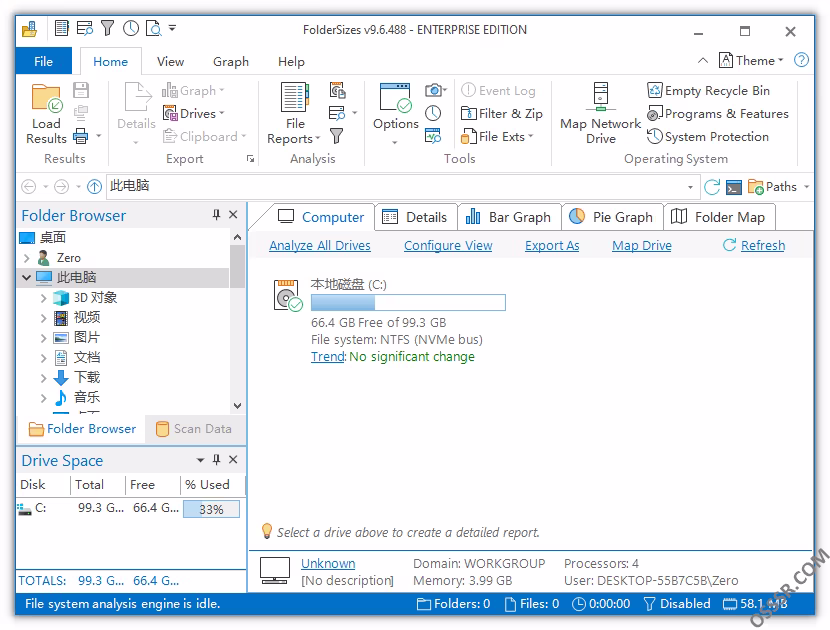This screenshot has width=830, height=630.
Task: Click the Print results printer icon
Action: pyautogui.click(x=81, y=137)
